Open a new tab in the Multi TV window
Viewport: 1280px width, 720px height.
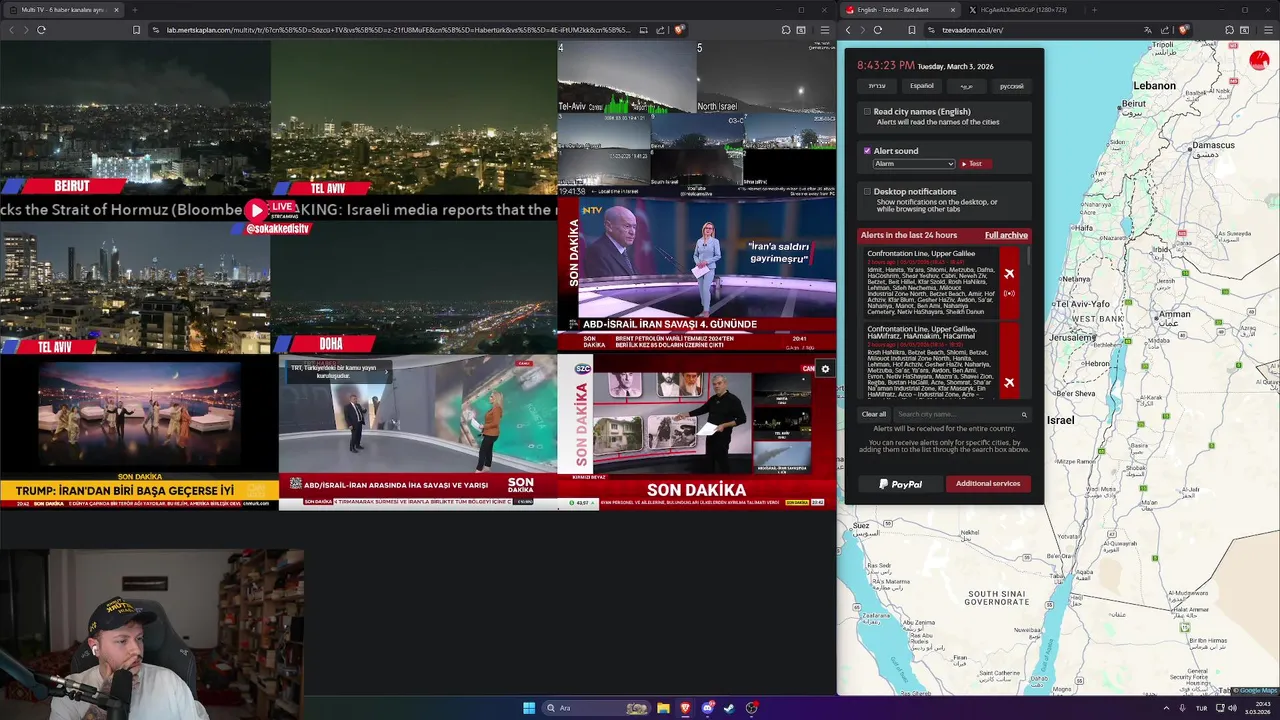click(134, 10)
